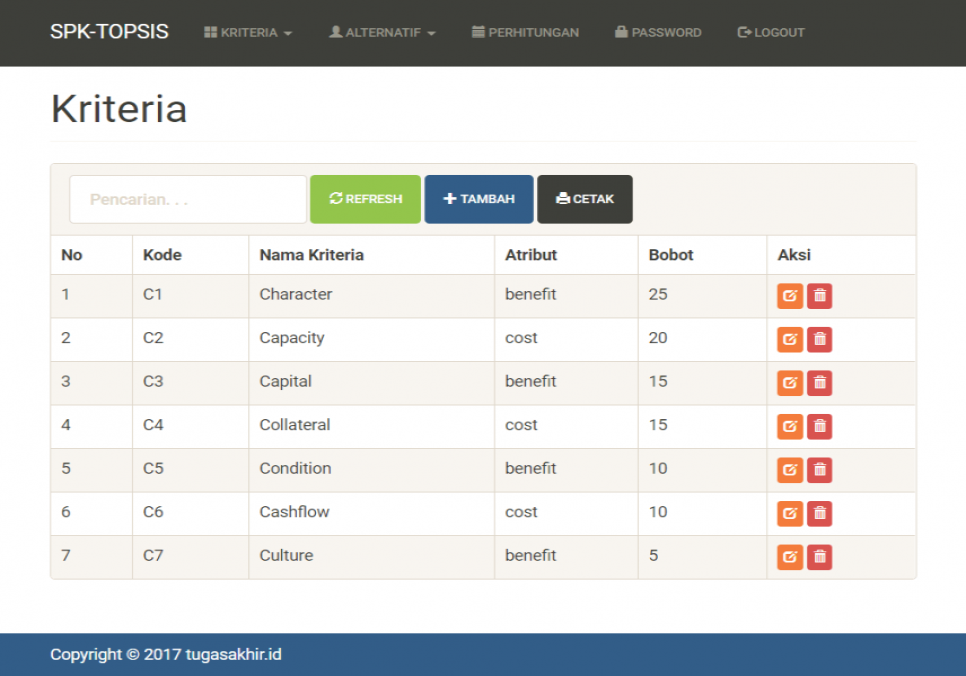Image resolution: width=966 pixels, height=676 pixels.
Task: Click Tambah to add a criterion
Action: tap(479, 199)
